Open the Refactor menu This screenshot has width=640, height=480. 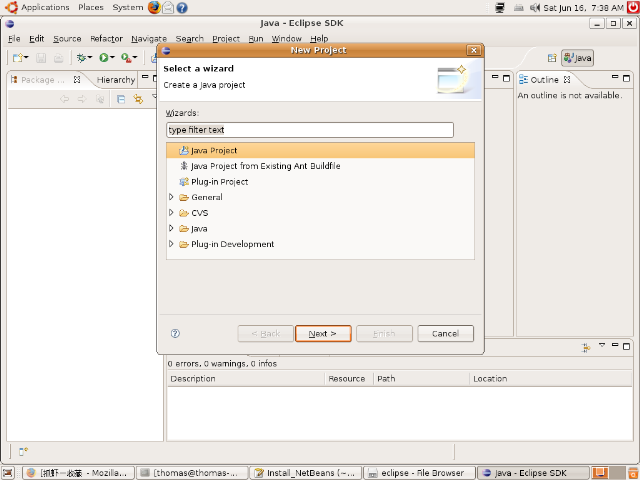click(x=106, y=39)
